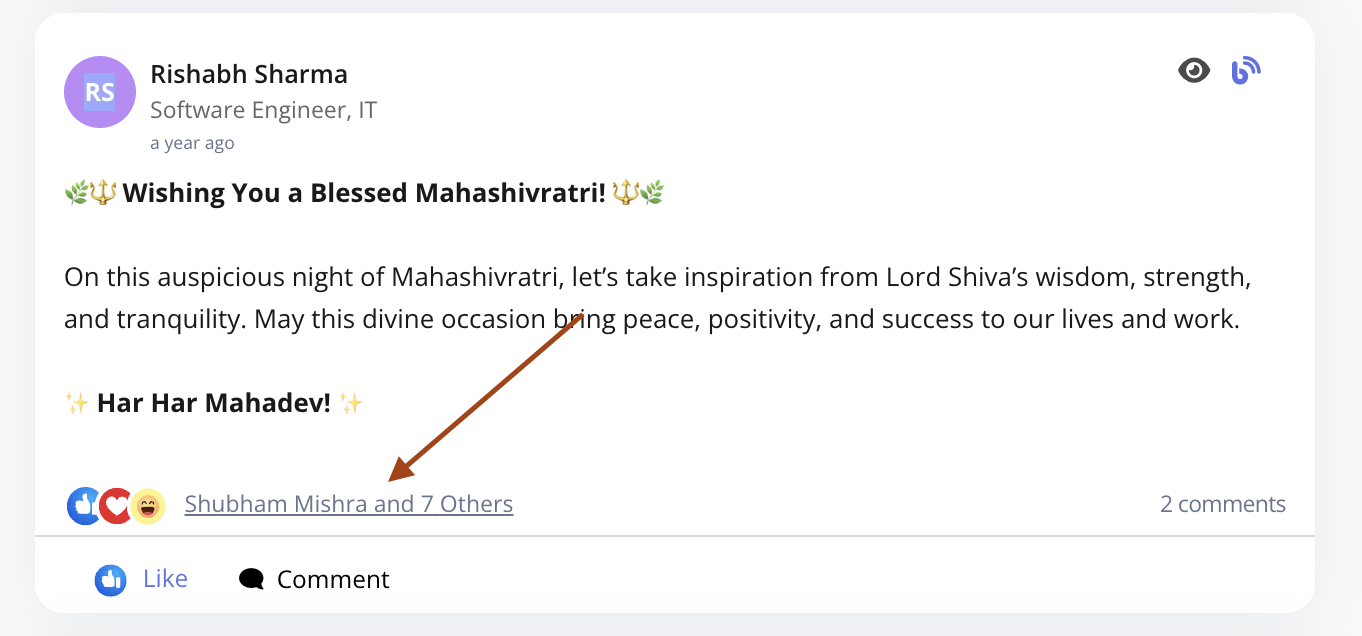Click the thumbs-up icon in the Like button

pos(110,580)
